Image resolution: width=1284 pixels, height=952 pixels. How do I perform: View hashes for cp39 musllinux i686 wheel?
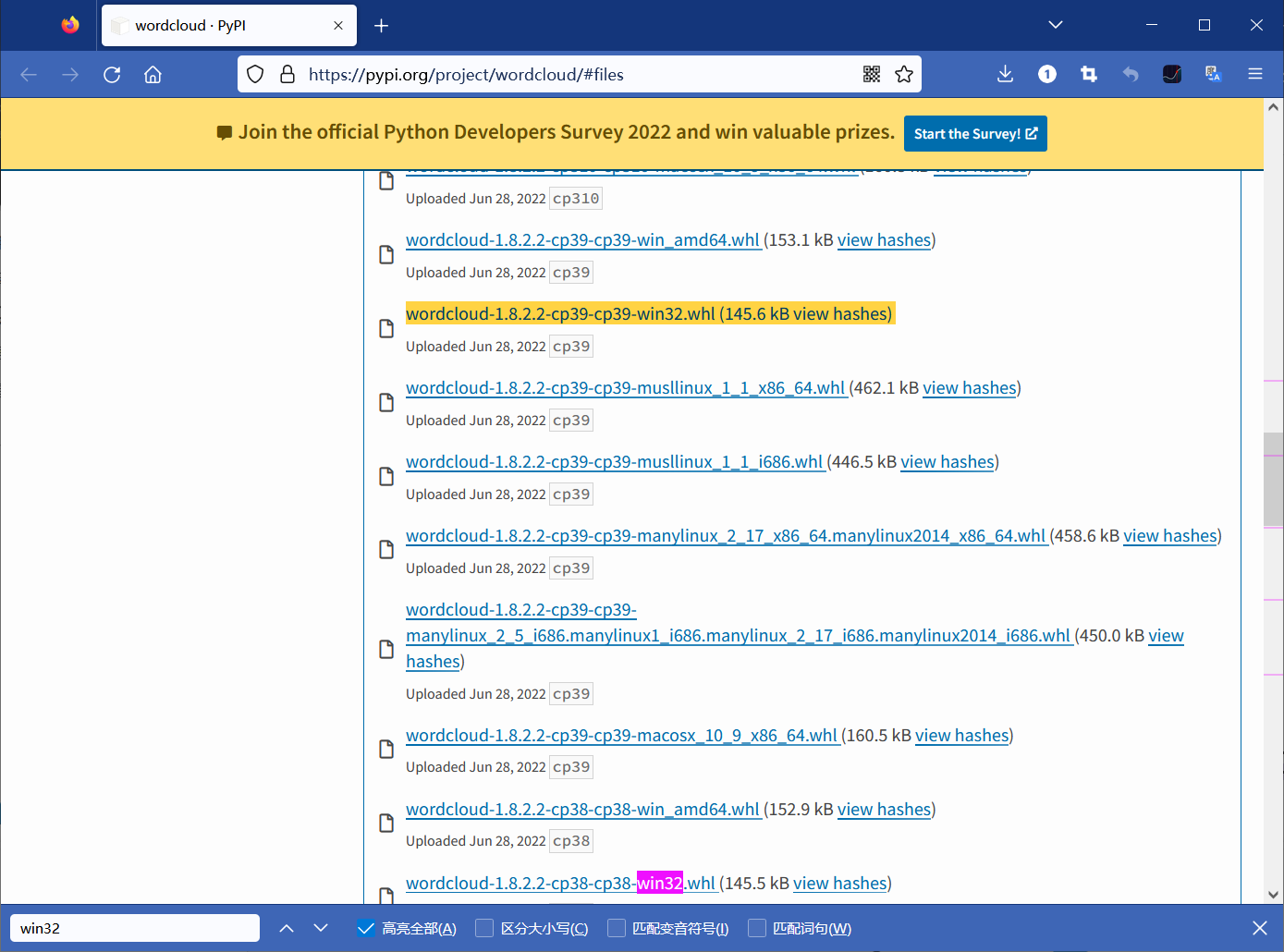pyautogui.click(x=948, y=462)
